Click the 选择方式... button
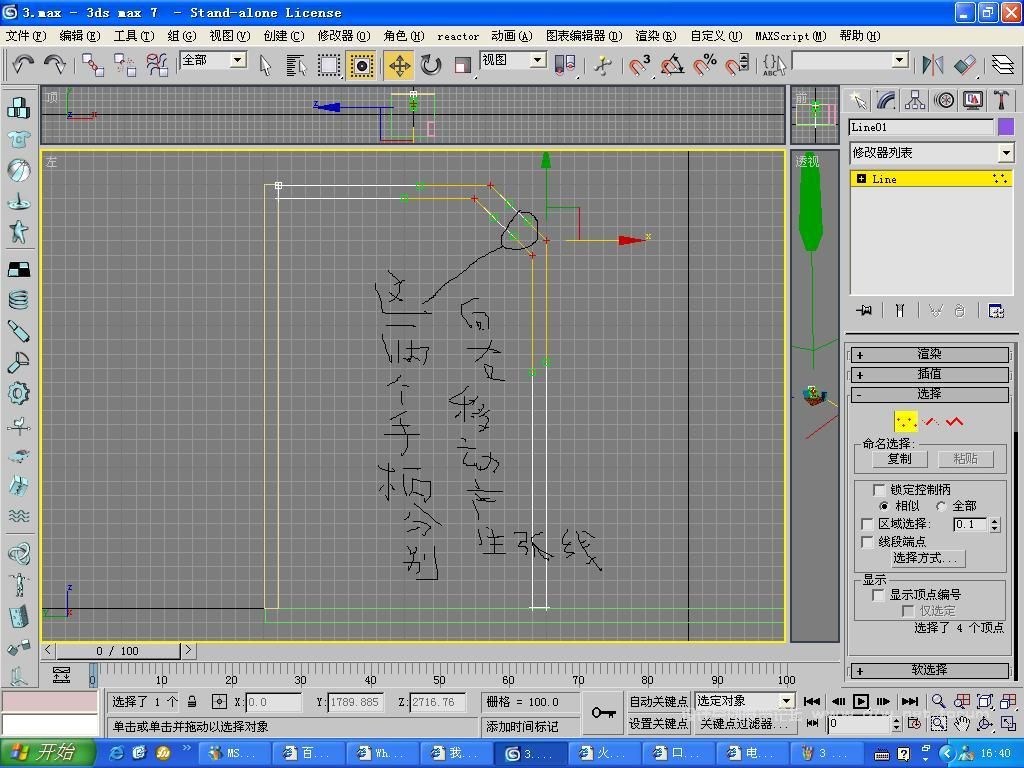This screenshot has width=1024, height=768. pos(928,558)
